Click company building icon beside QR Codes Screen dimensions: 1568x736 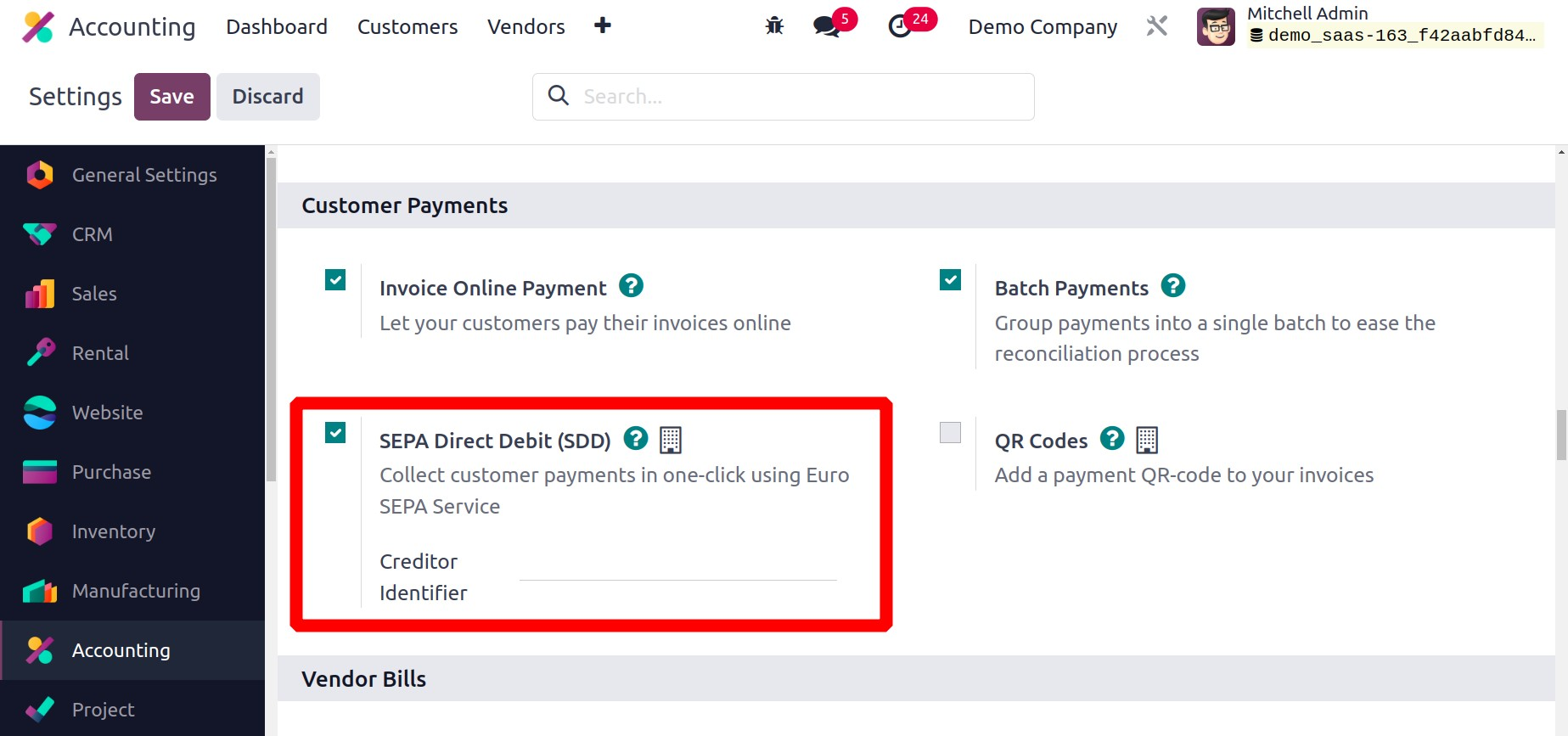click(1147, 440)
